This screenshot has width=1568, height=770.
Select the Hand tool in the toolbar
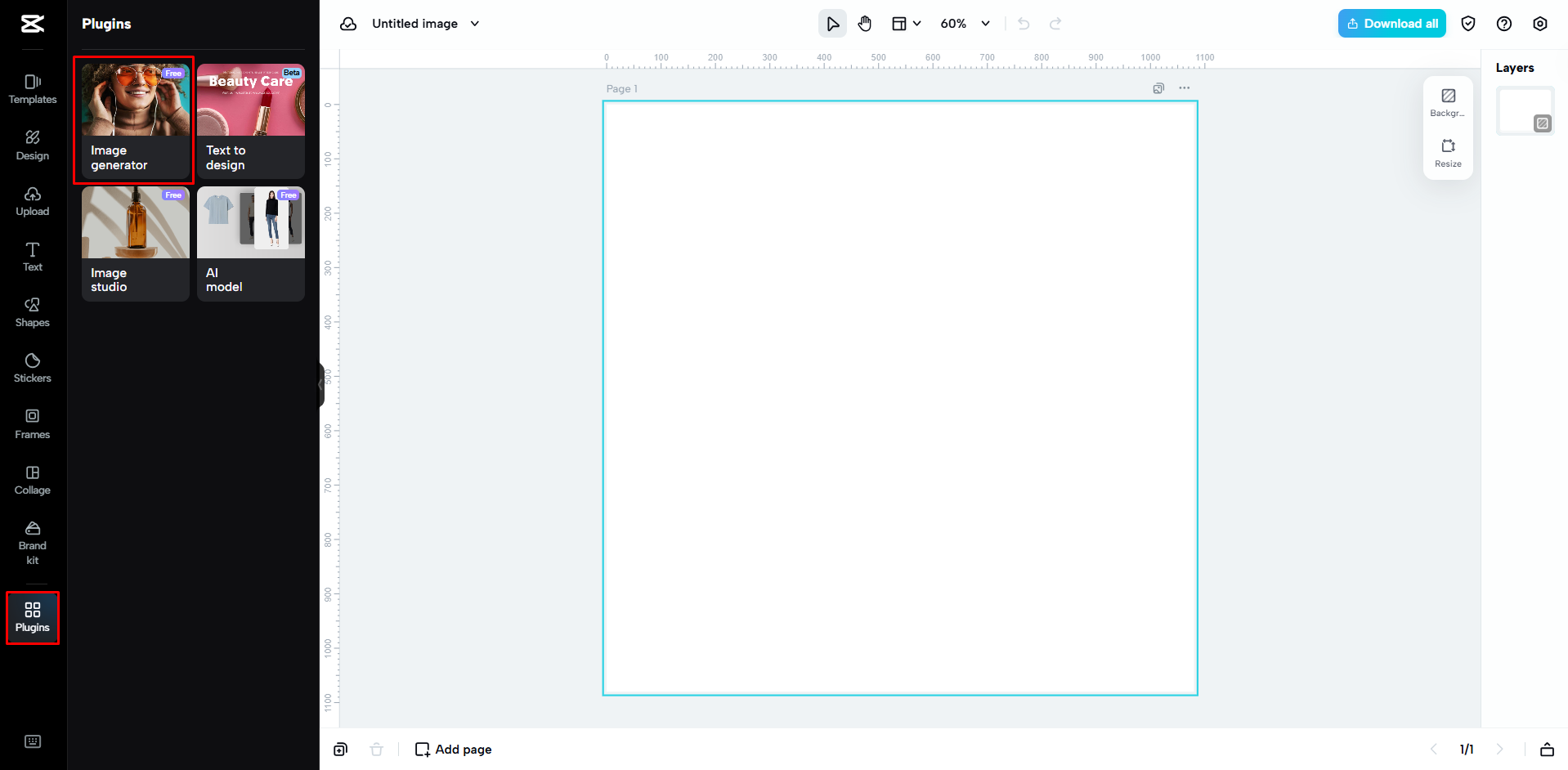click(864, 23)
